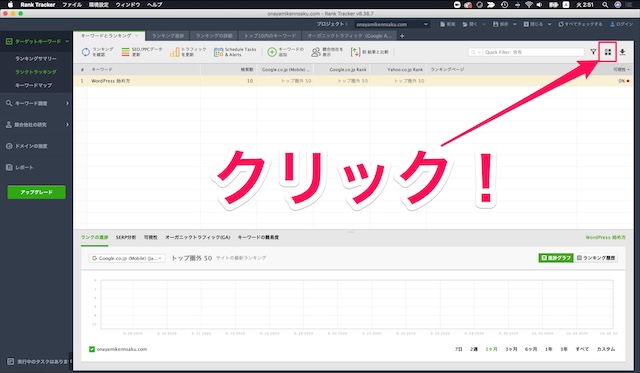Click the SEO/PPCデータ更新 icon
This screenshot has height=373, width=640.
click(125, 52)
